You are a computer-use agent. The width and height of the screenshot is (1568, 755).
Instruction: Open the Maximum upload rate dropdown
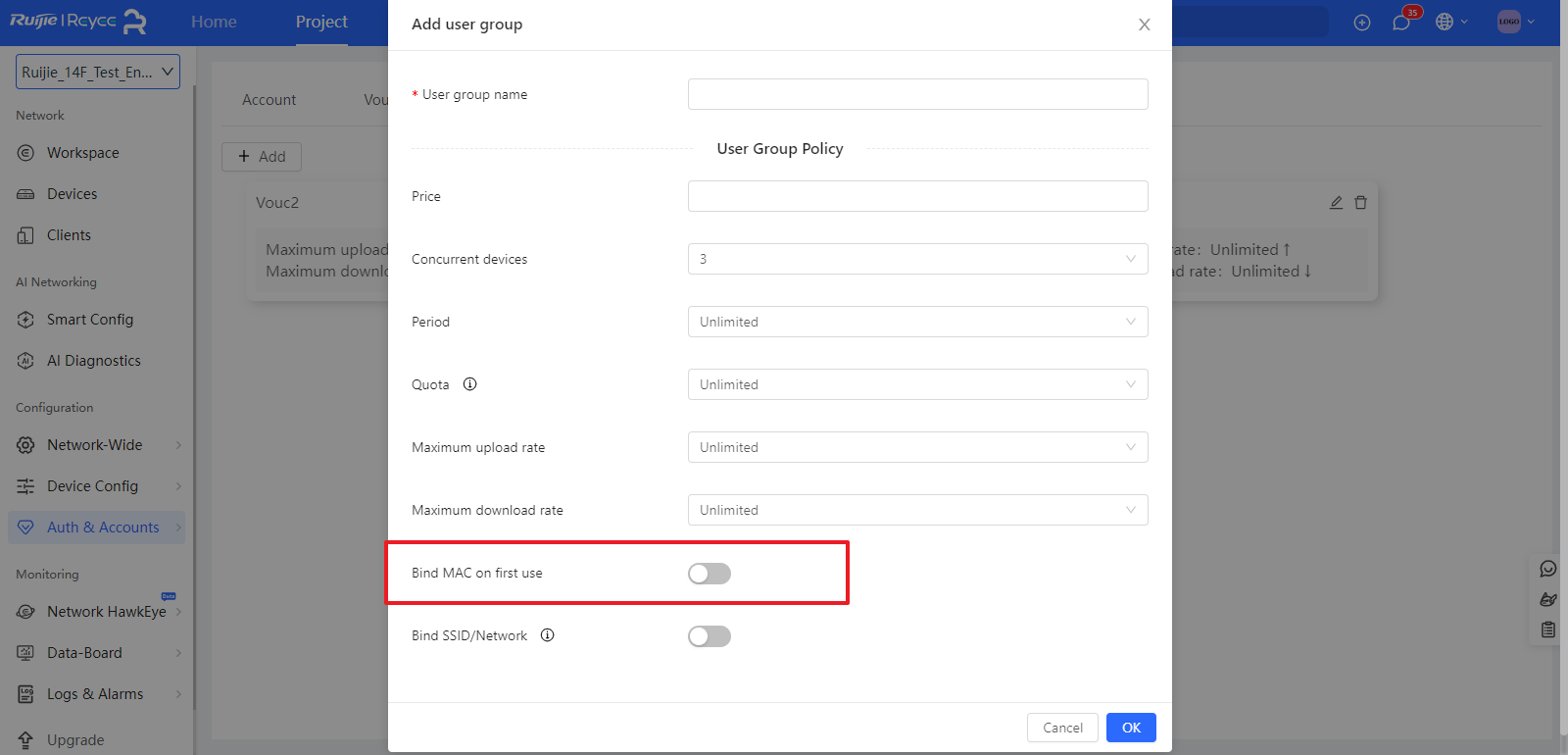[917, 447]
